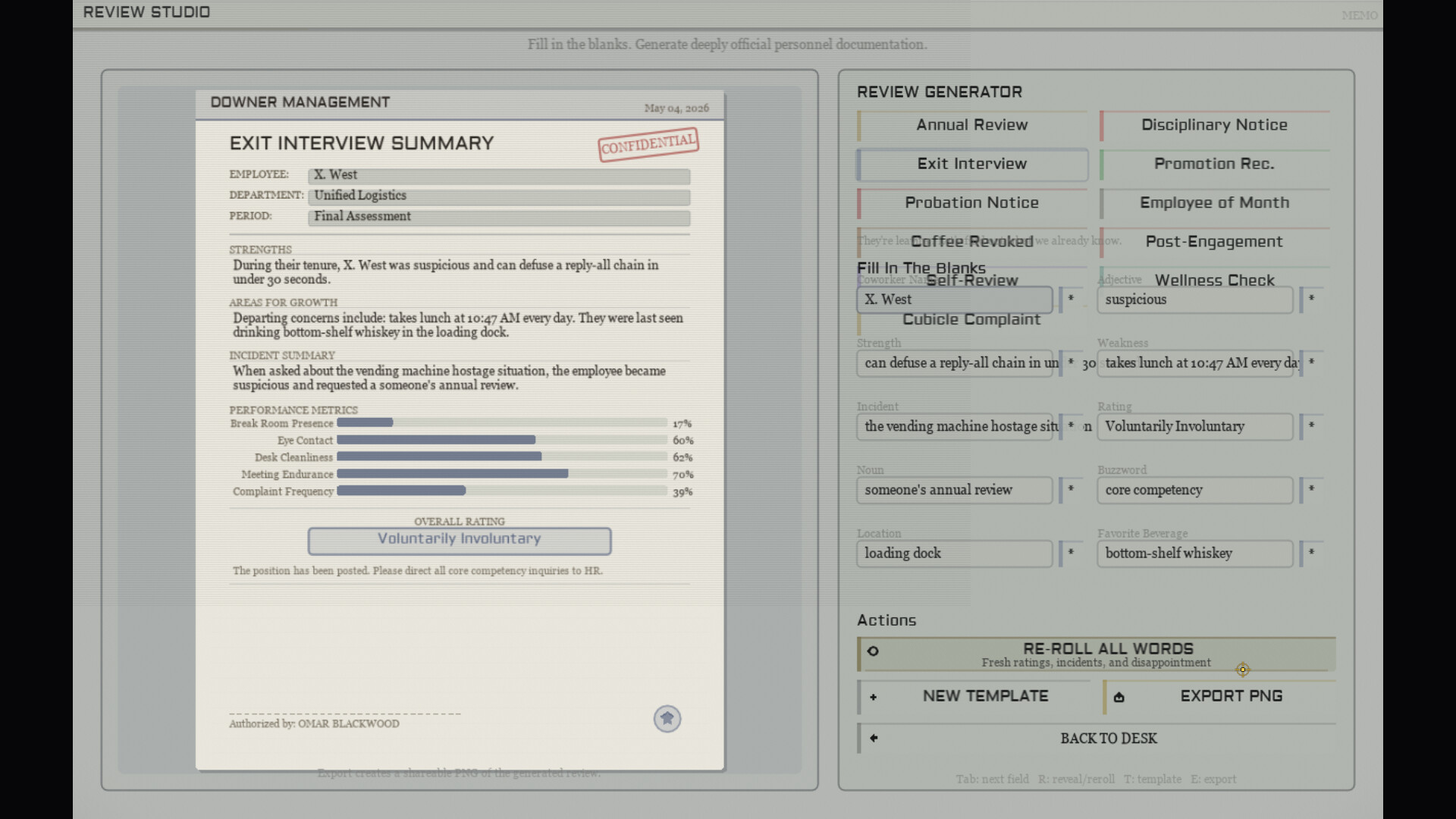Click the round seal stamp on document
The height and width of the screenshot is (819, 1456).
coord(667,719)
